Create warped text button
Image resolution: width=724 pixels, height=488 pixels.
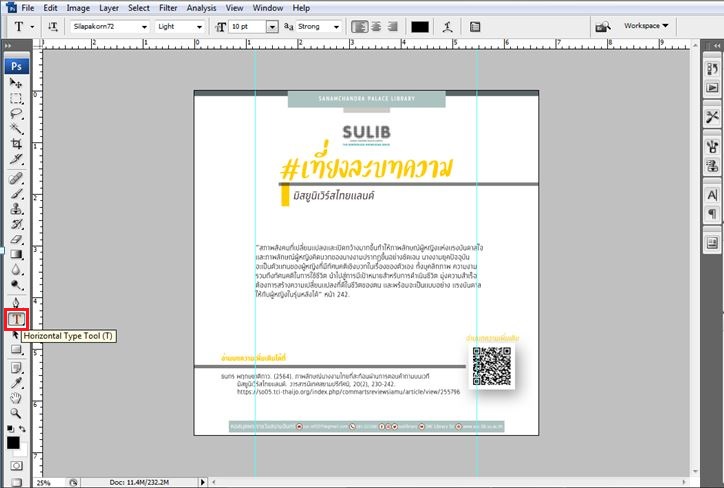(x=447, y=27)
